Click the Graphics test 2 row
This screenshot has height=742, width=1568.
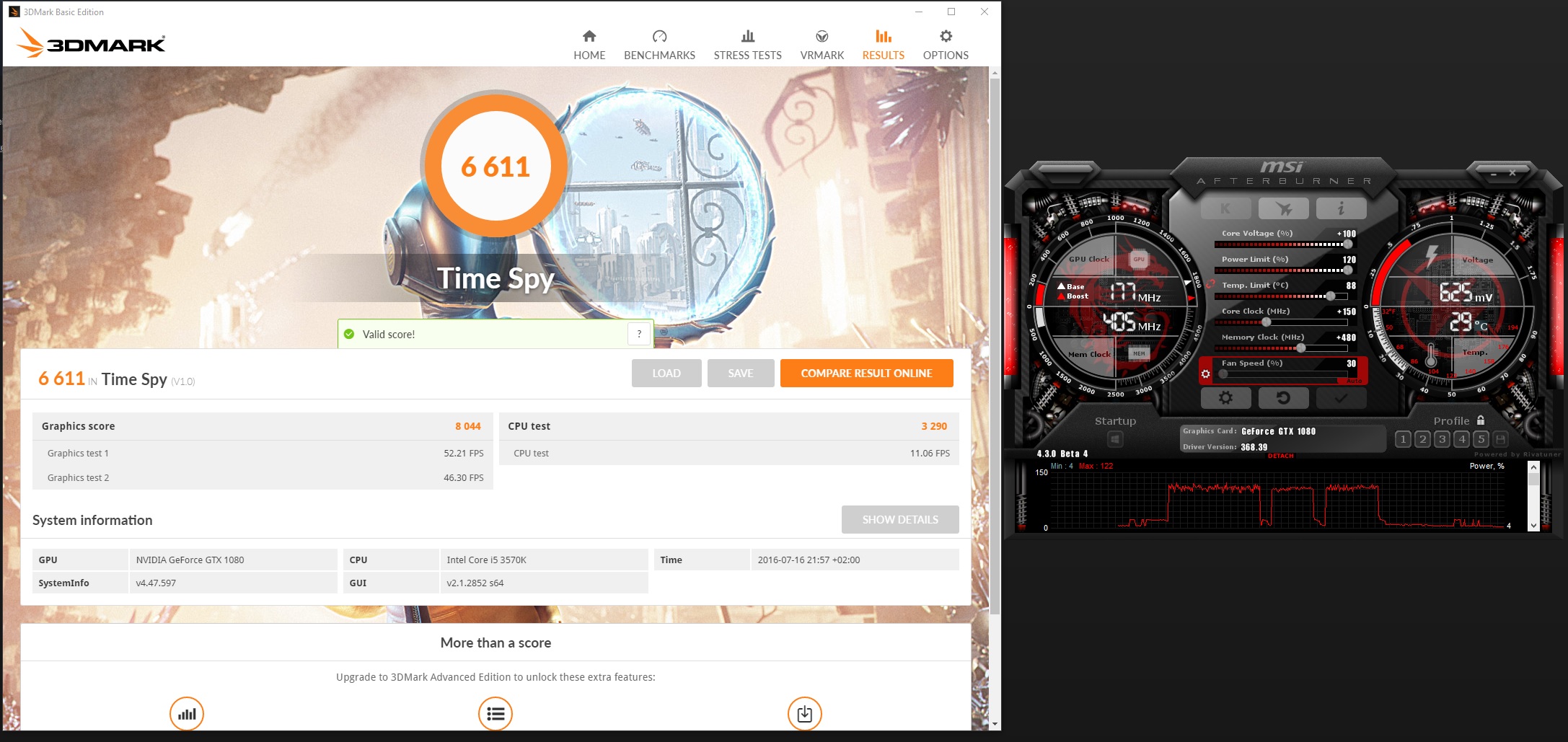point(263,477)
